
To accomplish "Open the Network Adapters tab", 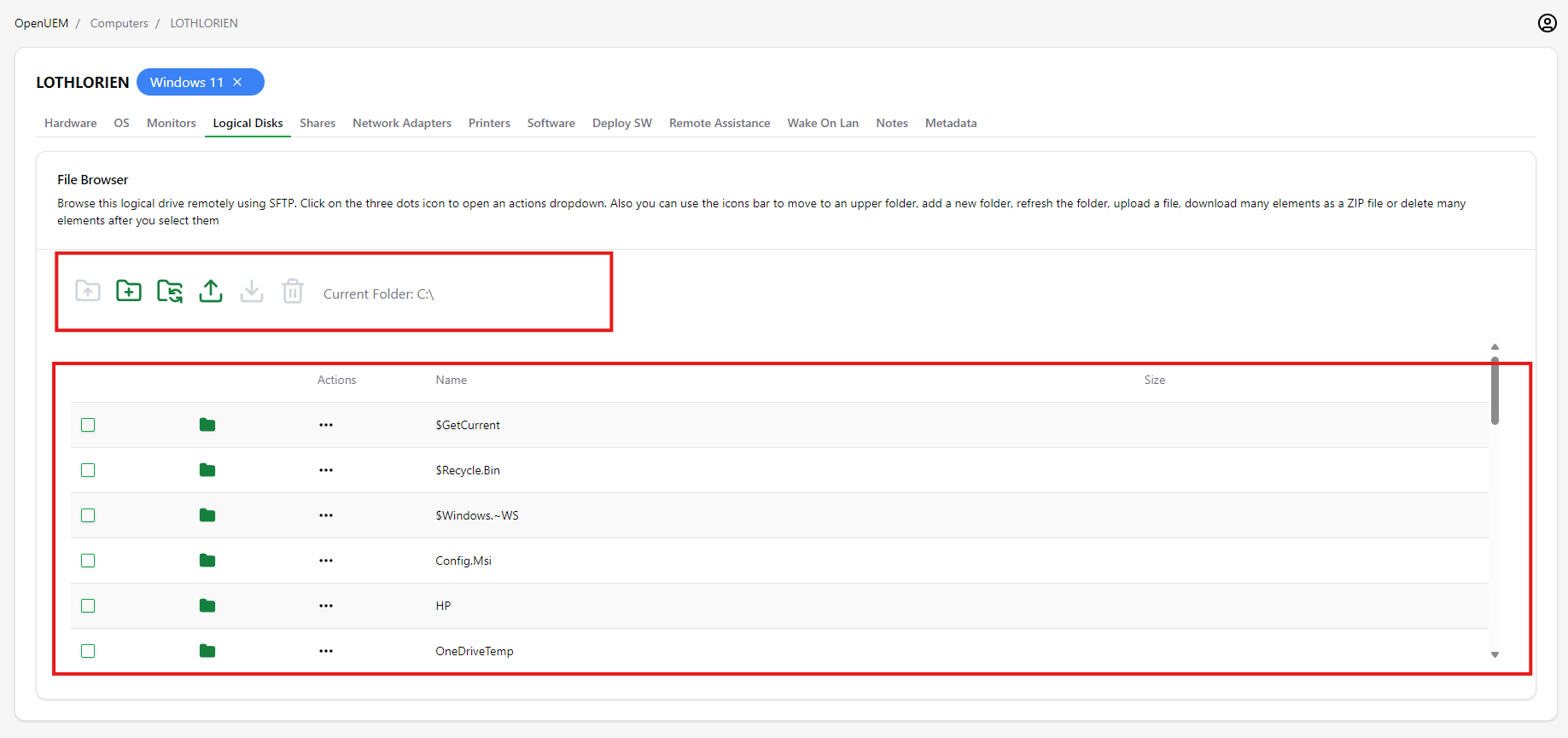I will pyautogui.click(x=402, y=123).
